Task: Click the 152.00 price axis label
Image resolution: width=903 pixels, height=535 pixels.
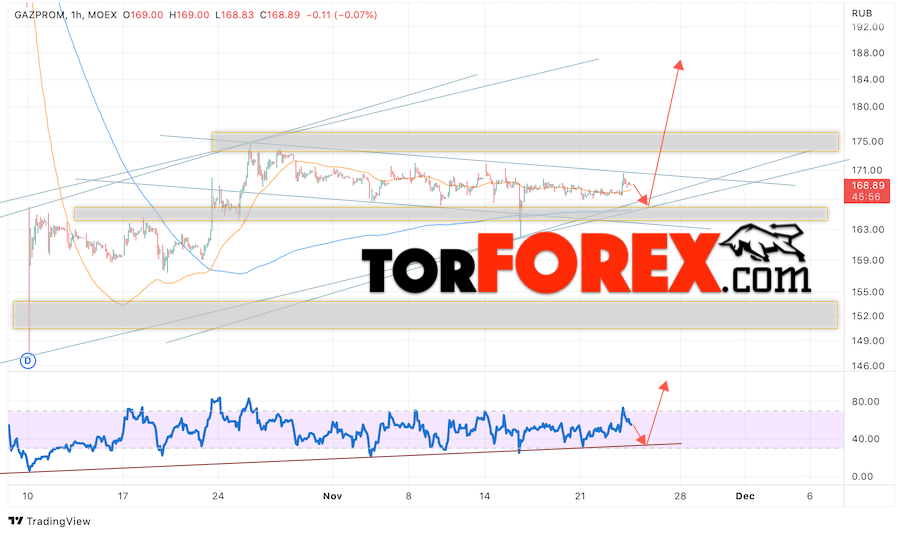Action: pyautogui.click(x=868, y=316)
